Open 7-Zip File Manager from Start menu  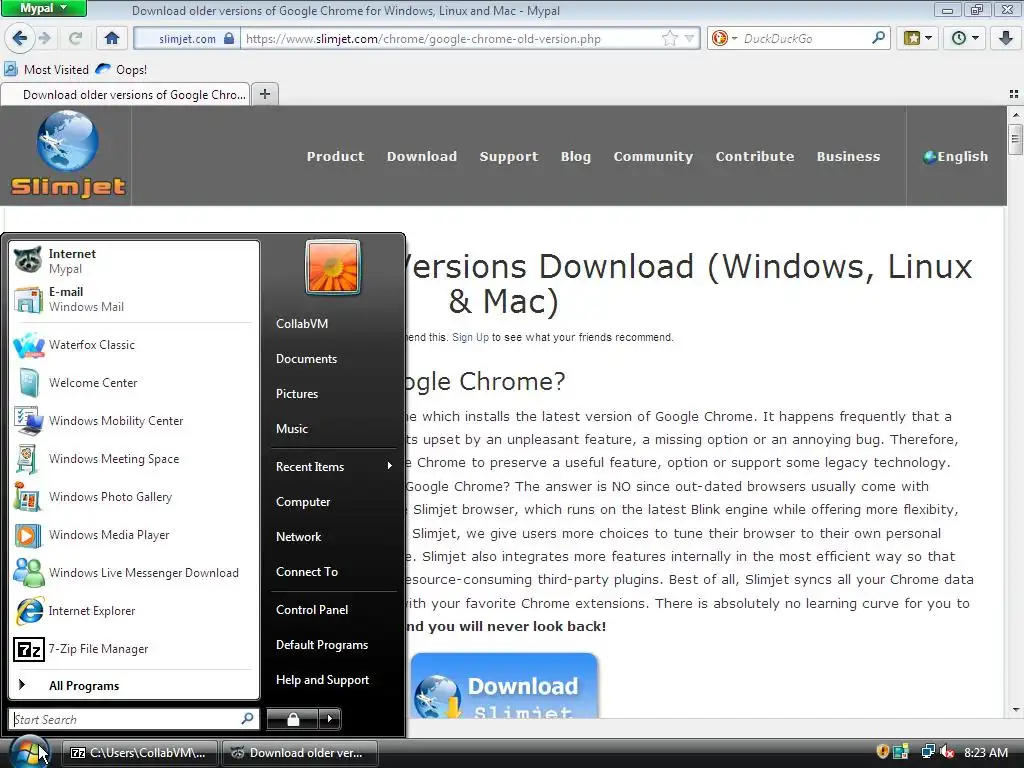click(134, 648)
